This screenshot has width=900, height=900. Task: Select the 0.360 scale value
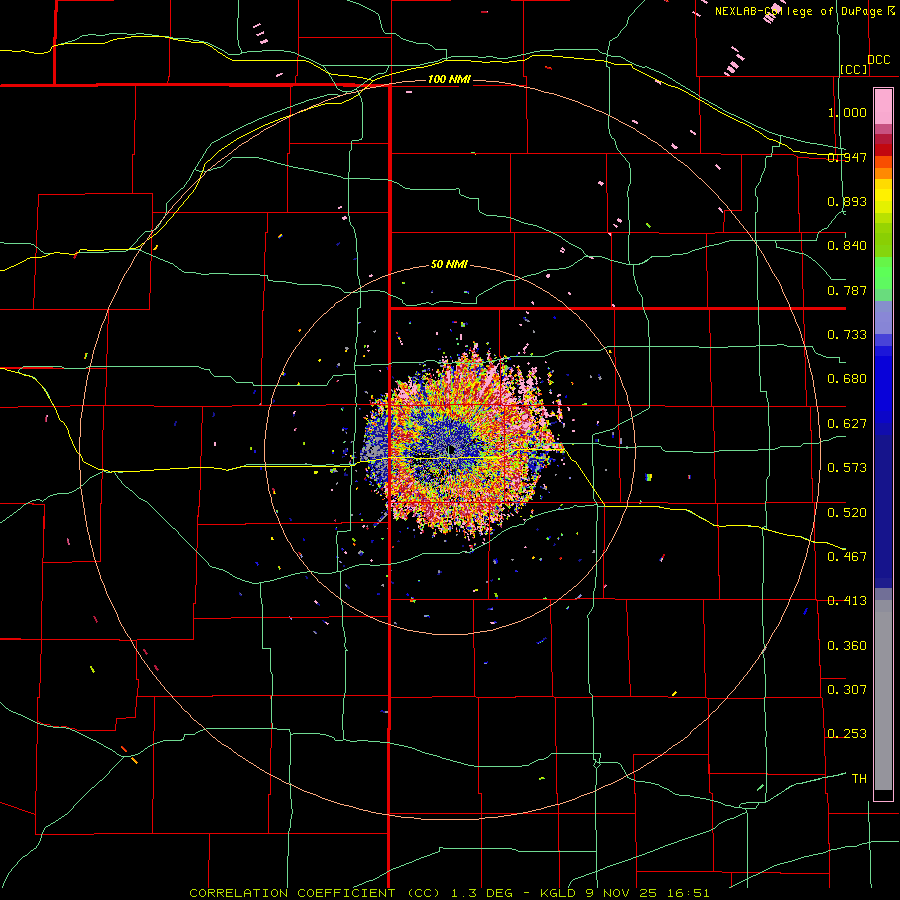(847, 646)
